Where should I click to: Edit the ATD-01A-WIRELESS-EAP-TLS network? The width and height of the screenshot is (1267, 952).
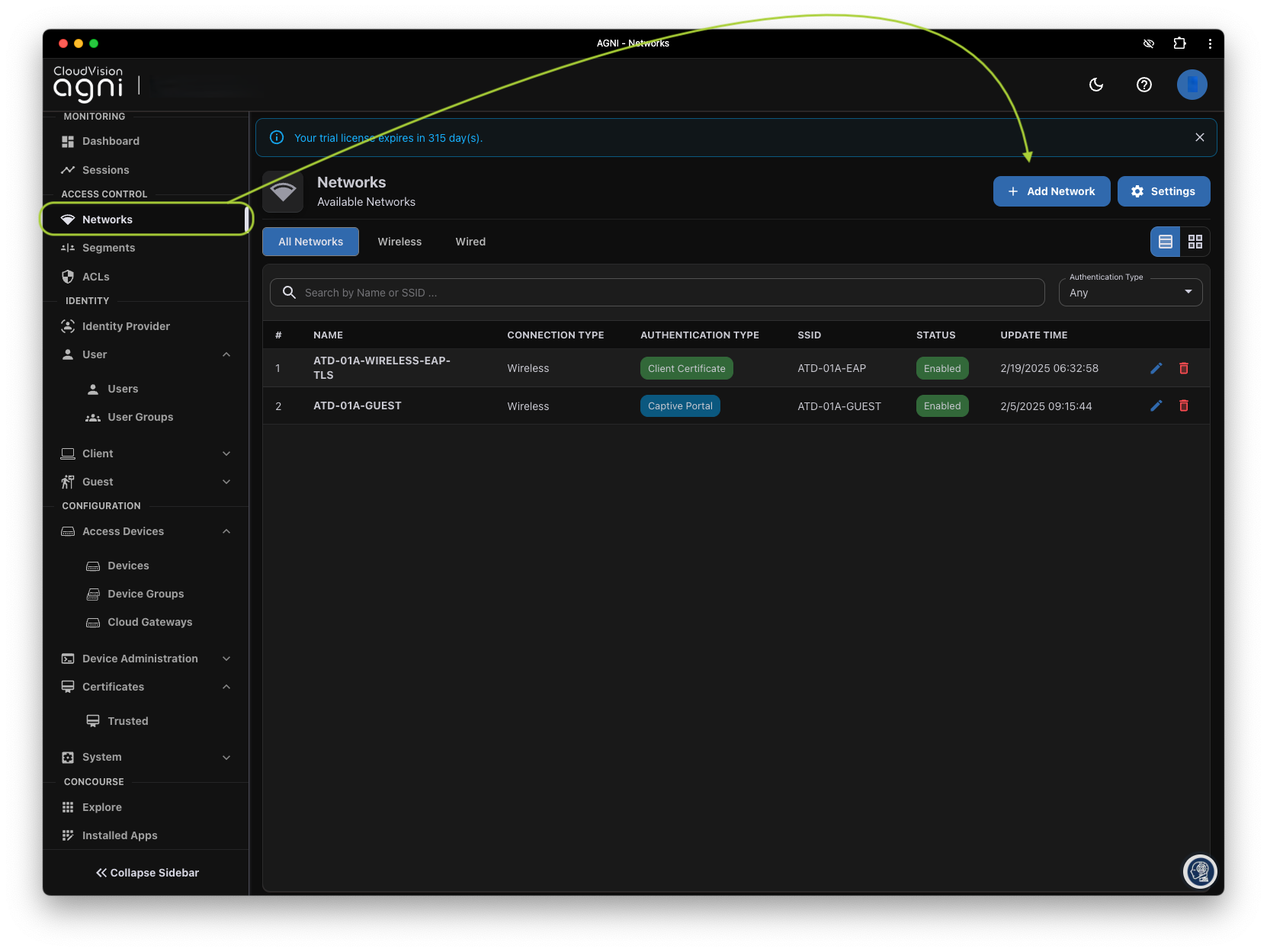point(1156,368)
